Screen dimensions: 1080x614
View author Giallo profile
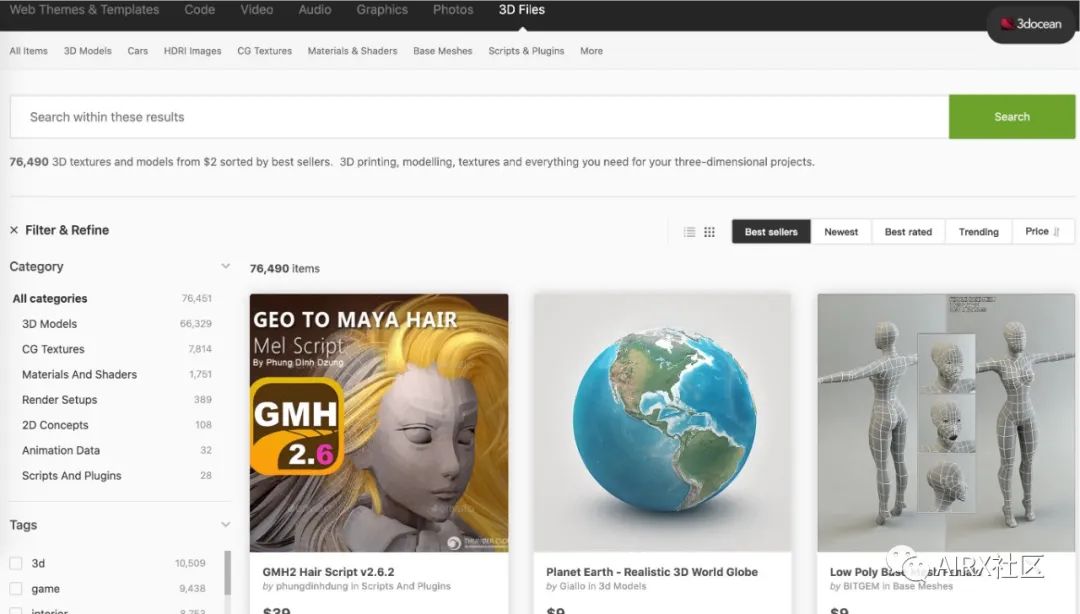572,586
